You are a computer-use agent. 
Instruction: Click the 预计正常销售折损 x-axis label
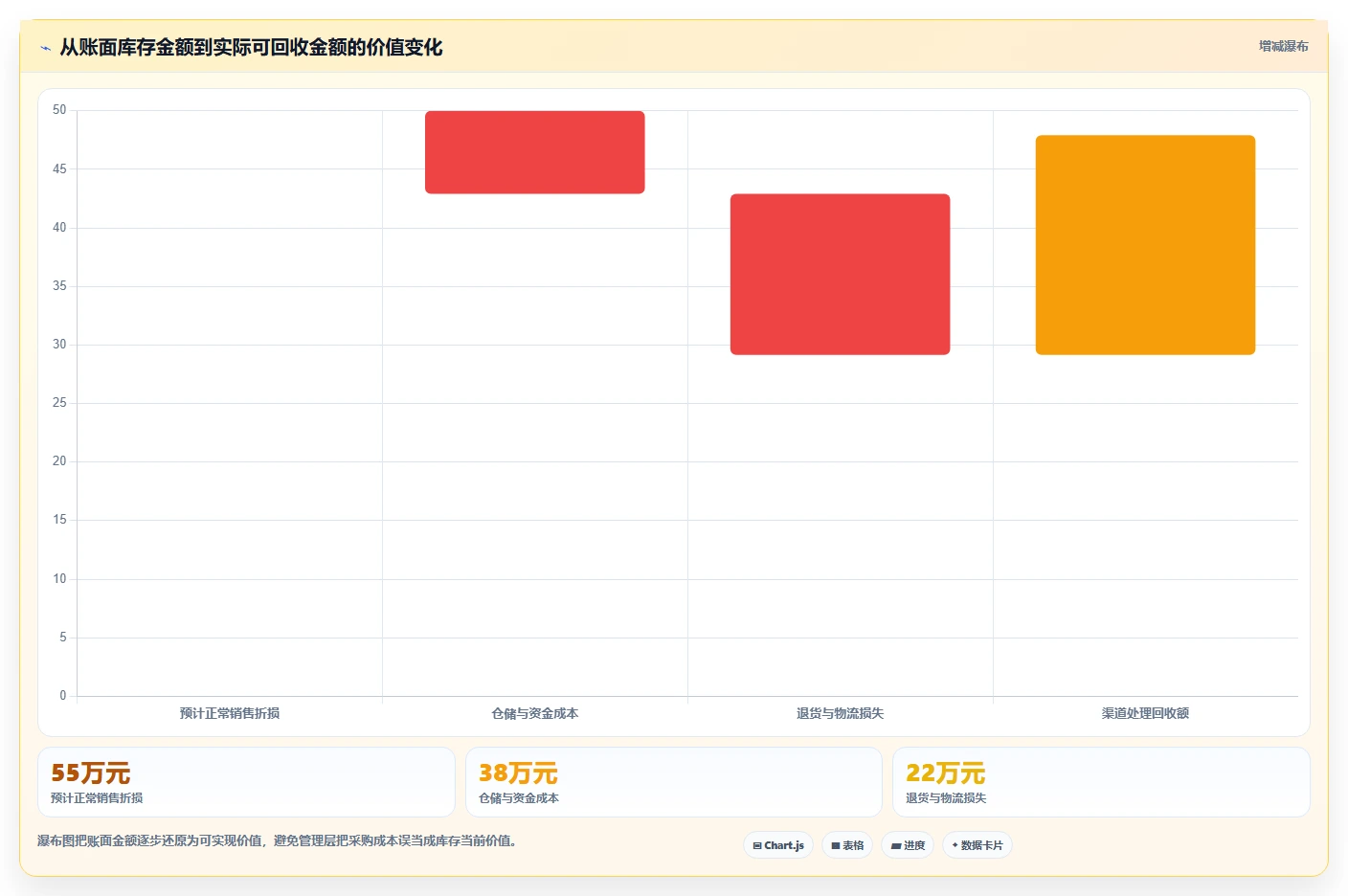pyautogui.click(x=230, y=713)
